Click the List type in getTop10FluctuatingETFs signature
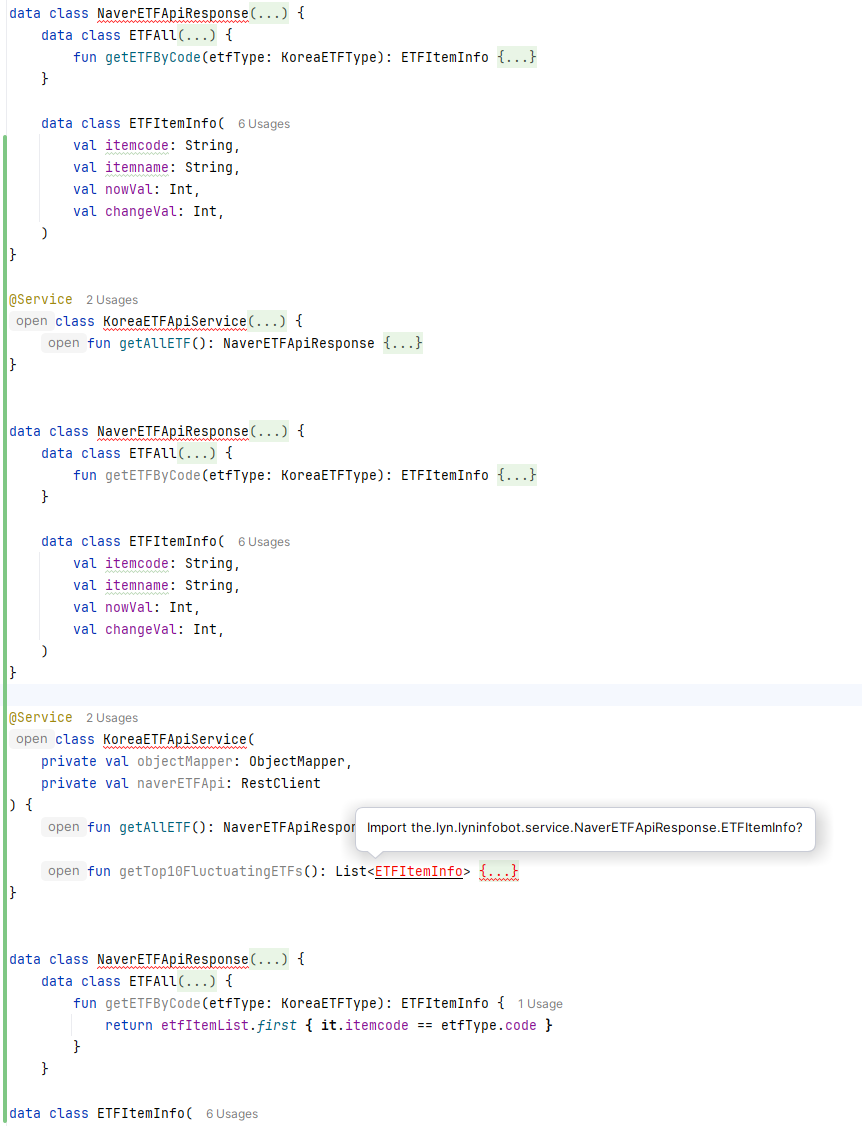The height and width of the screenshot is (1126, 862). (x=351, y=872)
